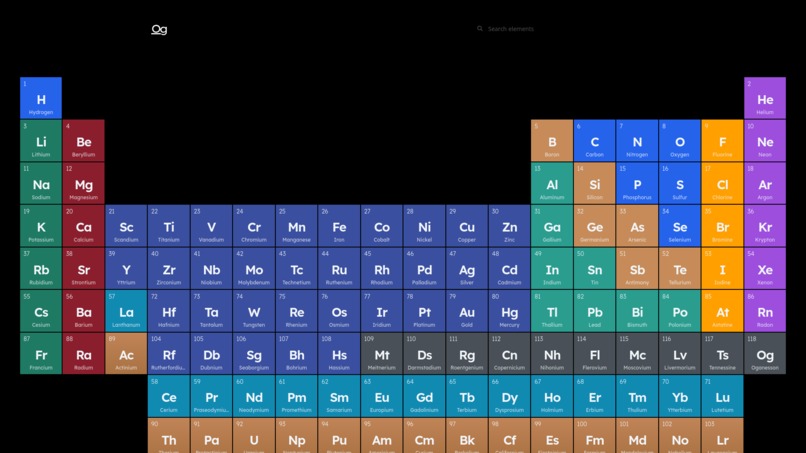Click the Gold element tile
The width and height of the screenshot is (806, 453).
click(x=467, y=311)
